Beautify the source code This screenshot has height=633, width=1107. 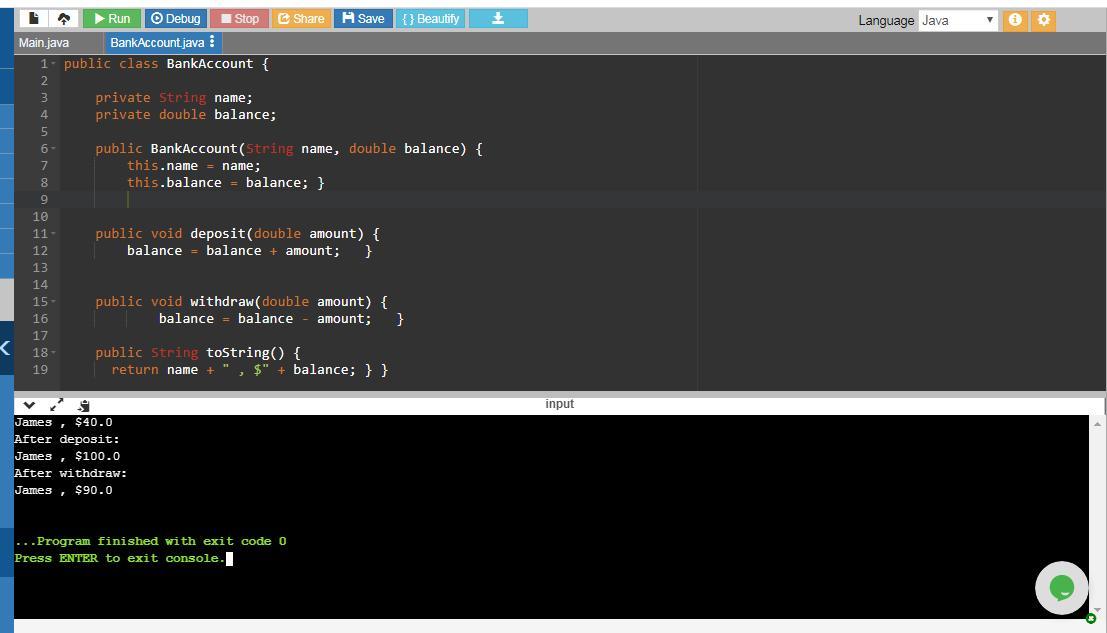point(431,18)
